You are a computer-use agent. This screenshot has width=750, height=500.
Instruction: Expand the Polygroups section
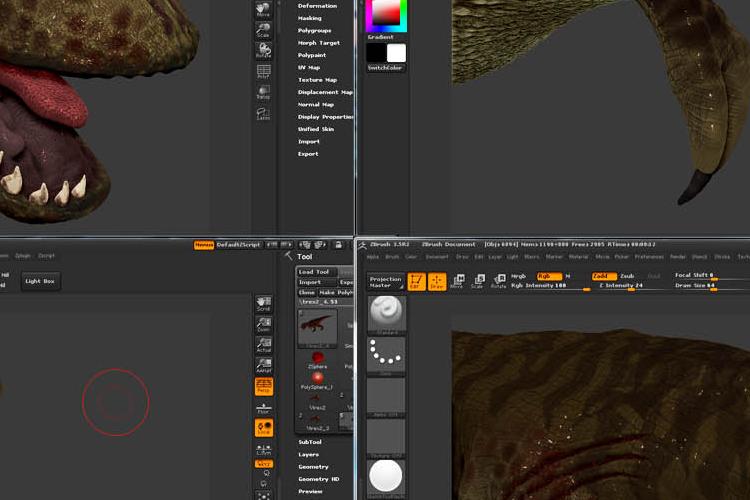pos(314,31)
